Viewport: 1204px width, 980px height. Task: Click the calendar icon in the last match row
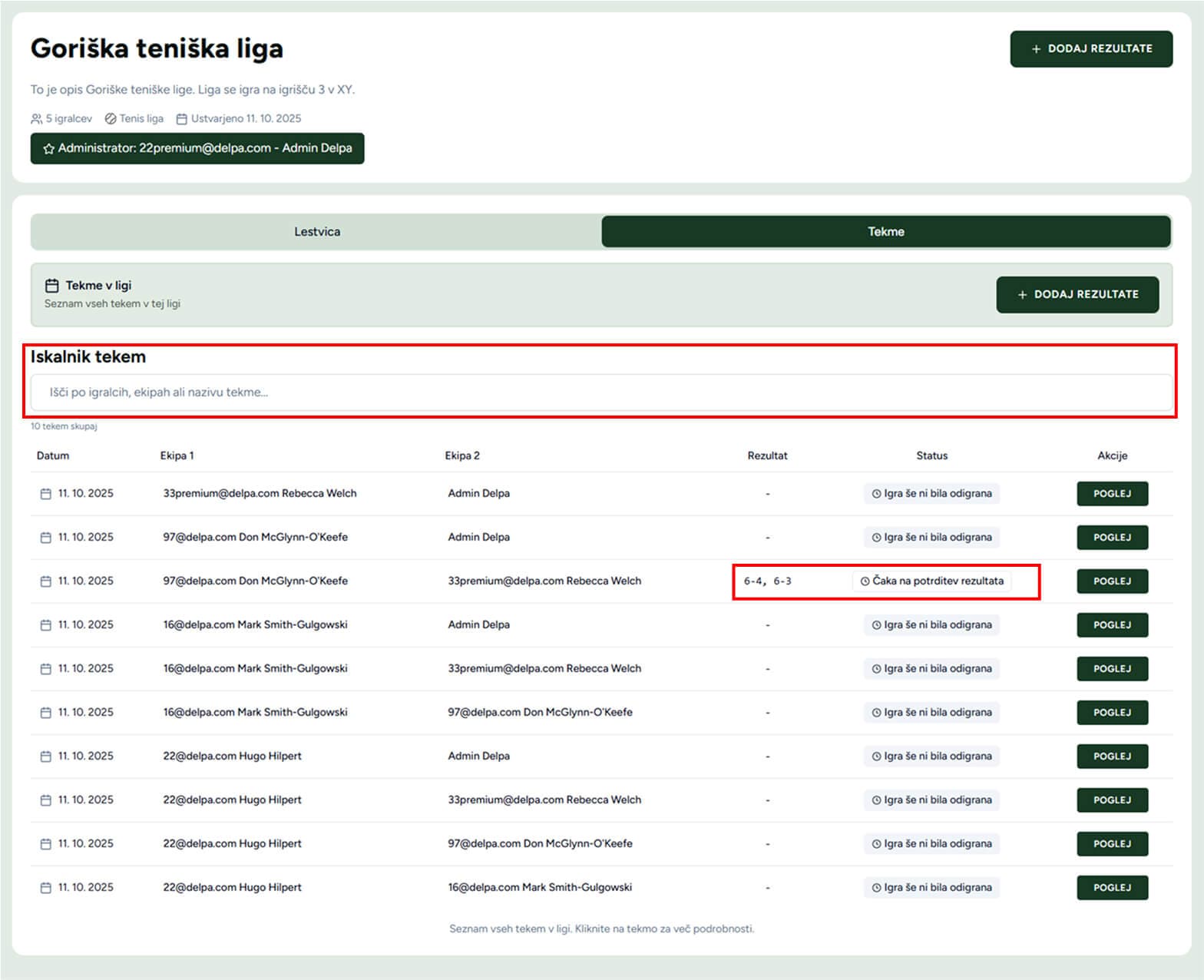46,888
